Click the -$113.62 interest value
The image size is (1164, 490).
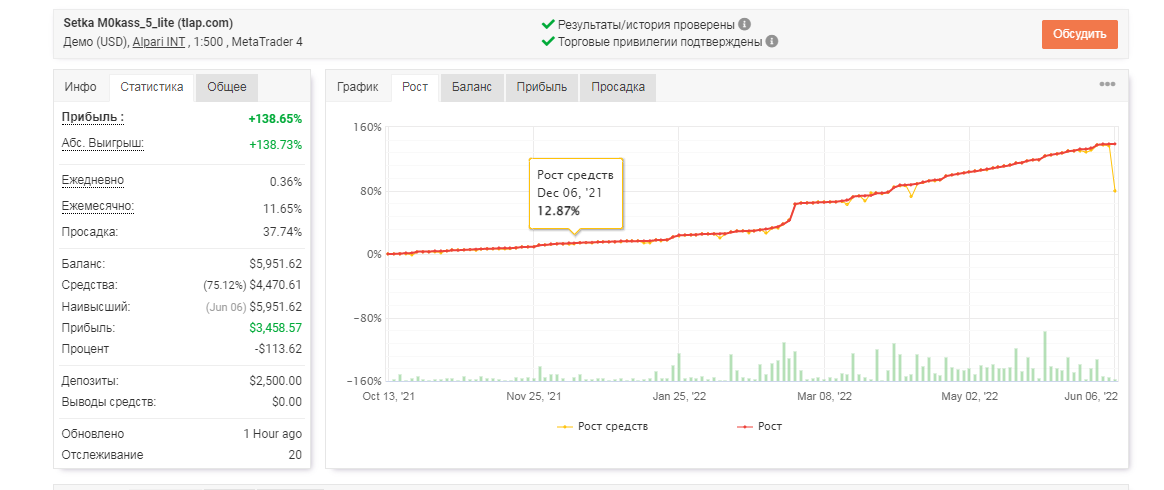[278, 349]
